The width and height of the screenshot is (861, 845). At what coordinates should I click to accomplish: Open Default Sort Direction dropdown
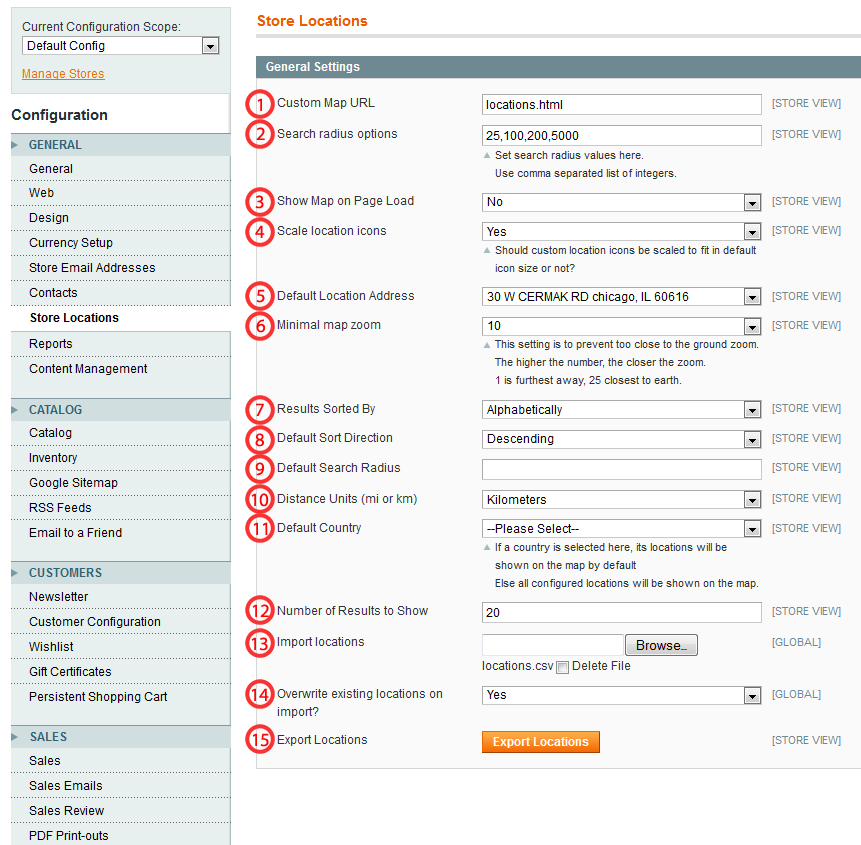point(622,439)
